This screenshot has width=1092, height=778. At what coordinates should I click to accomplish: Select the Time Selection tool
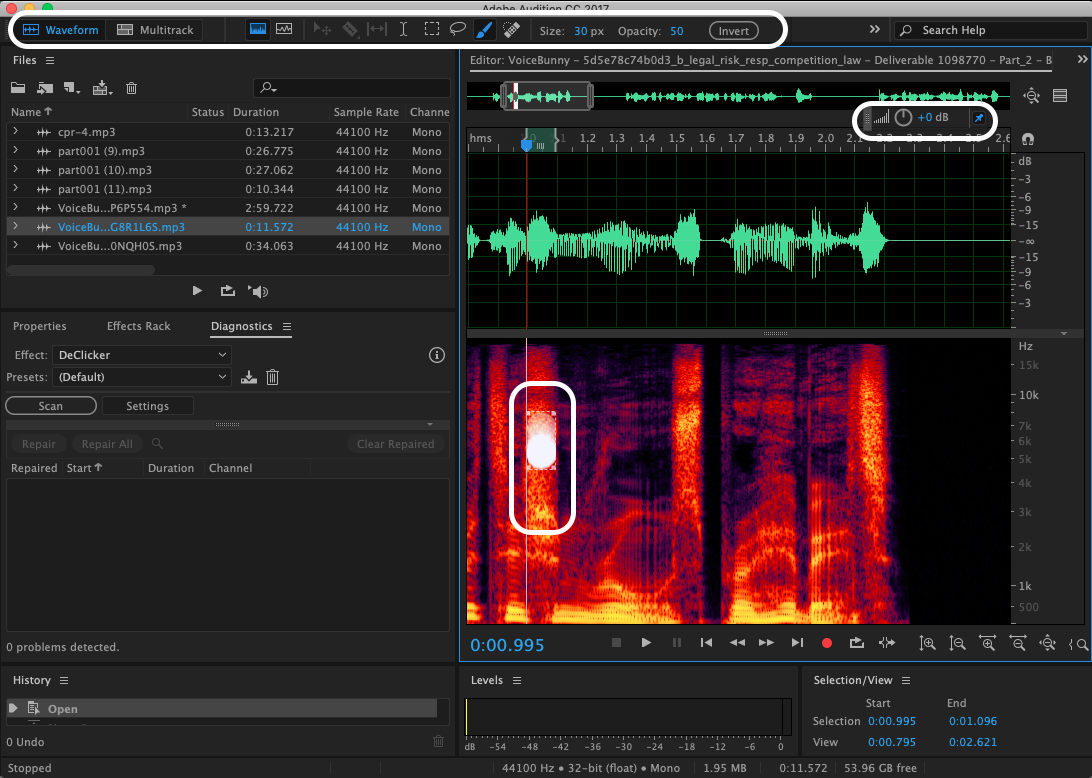tap(403, 30)
